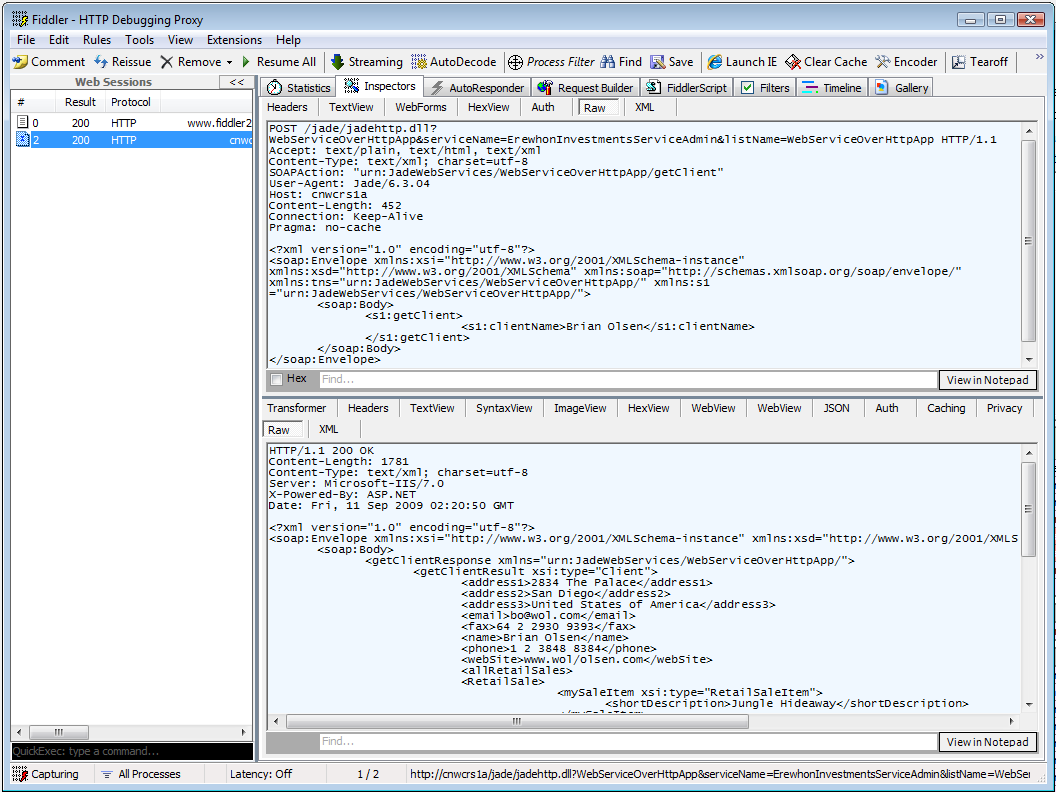Open the Timeline tab
This screenshot has width=1056, height=792.
[x=832, y=88]
